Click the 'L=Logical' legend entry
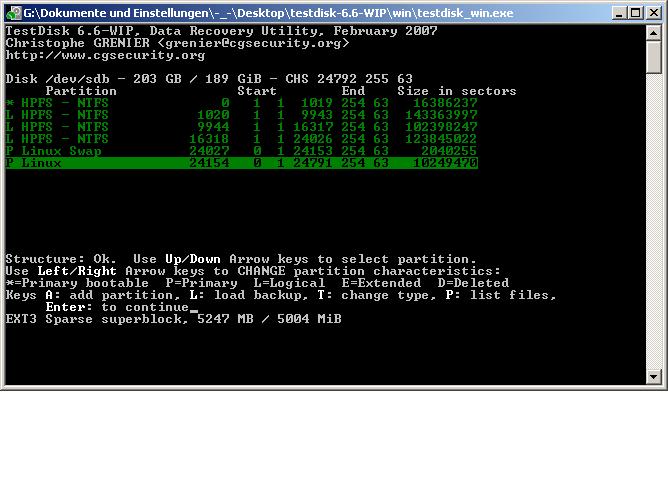This screenshot has width=668, height=480. pos(289,283)
